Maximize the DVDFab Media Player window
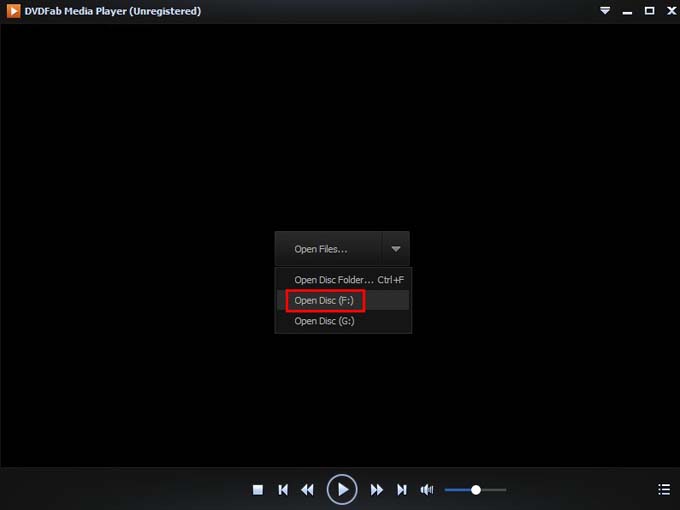This screenshot has height=510, width=680. point(649,10)
